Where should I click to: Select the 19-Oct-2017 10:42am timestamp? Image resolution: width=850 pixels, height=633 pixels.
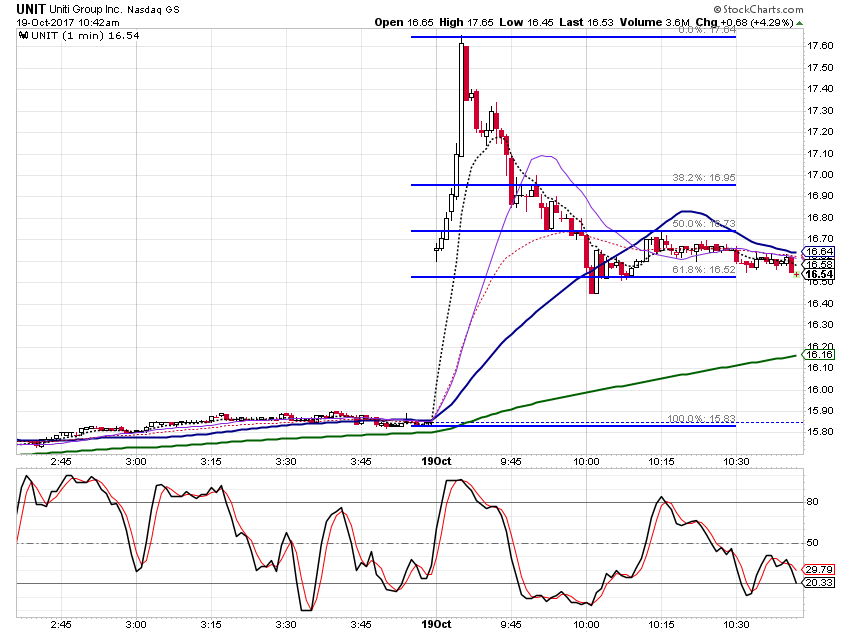(x=68, y=23)
